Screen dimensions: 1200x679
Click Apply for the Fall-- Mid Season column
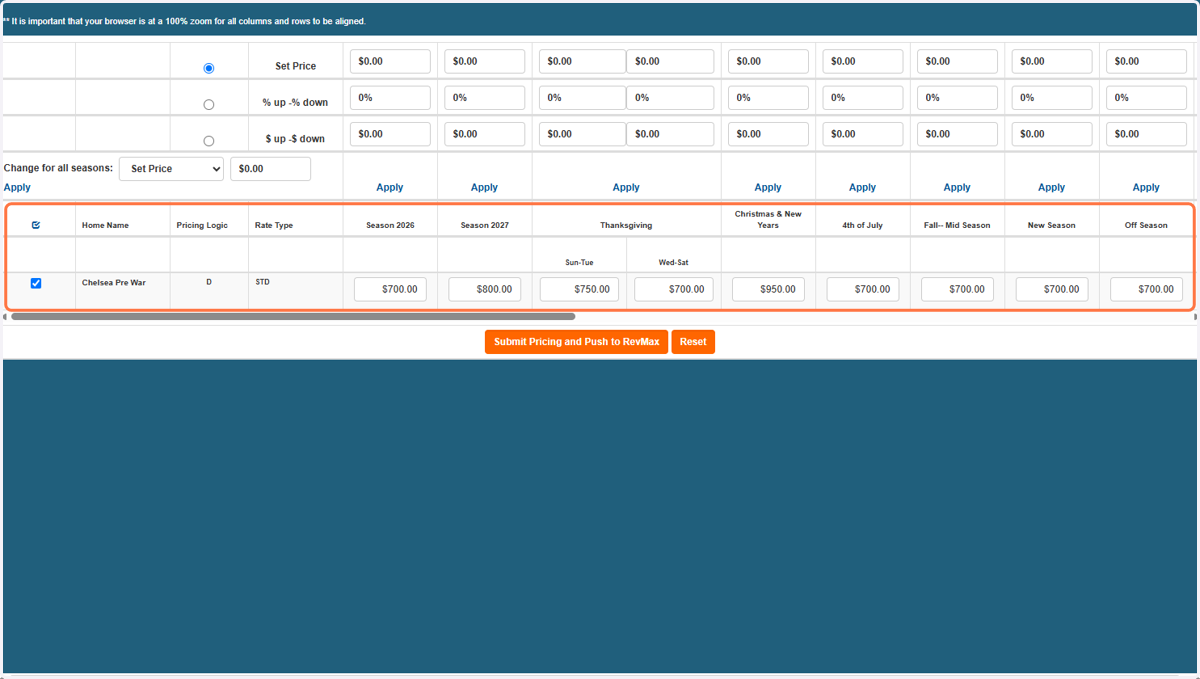click(x=957, y=187)
